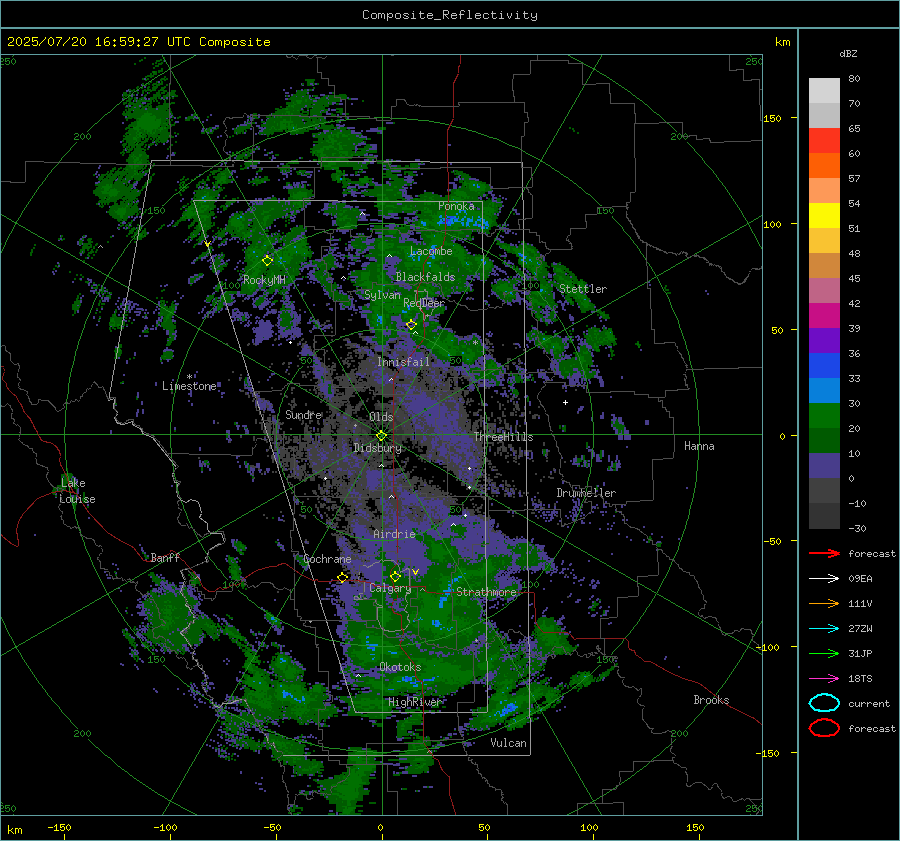The width and height of the screenshot is (900, 841).
Task: Click the yellow diamond marker above Calgary
Action: [395, 576]
